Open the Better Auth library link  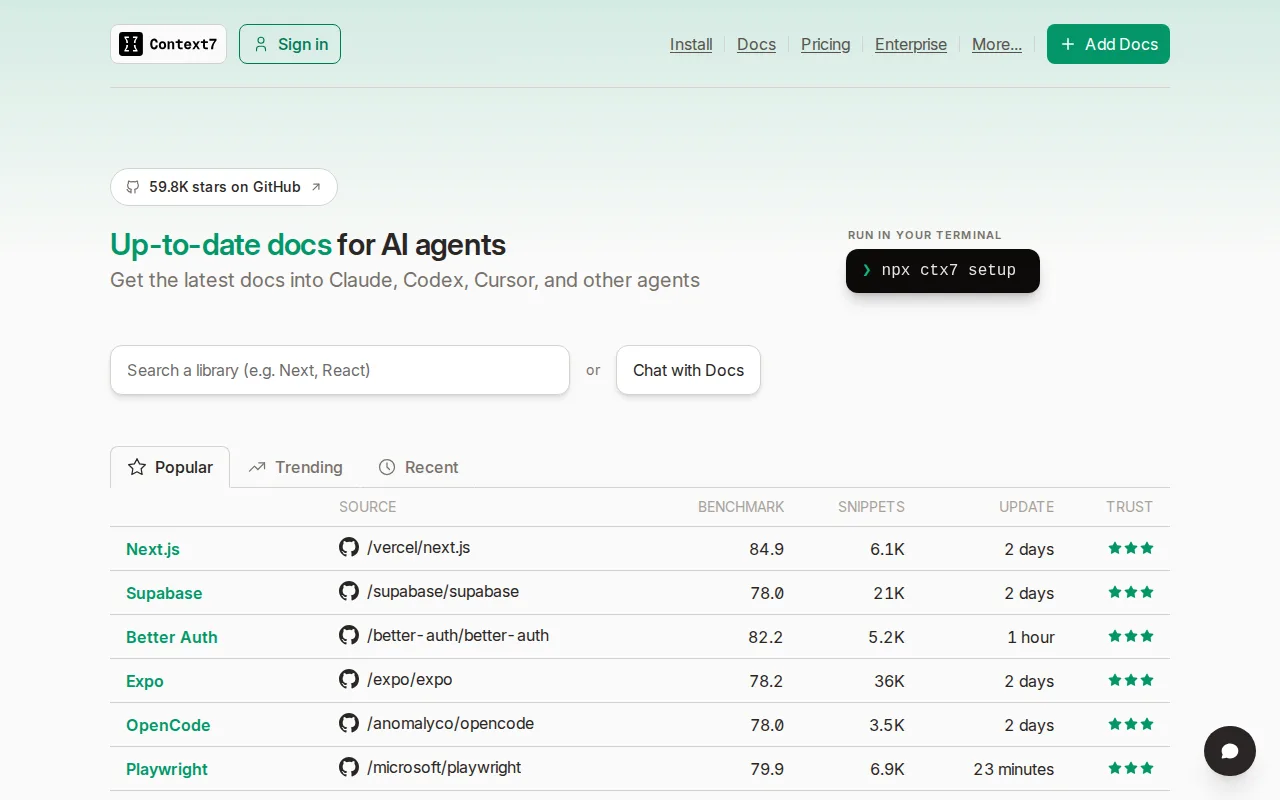(x=172, y=637)
